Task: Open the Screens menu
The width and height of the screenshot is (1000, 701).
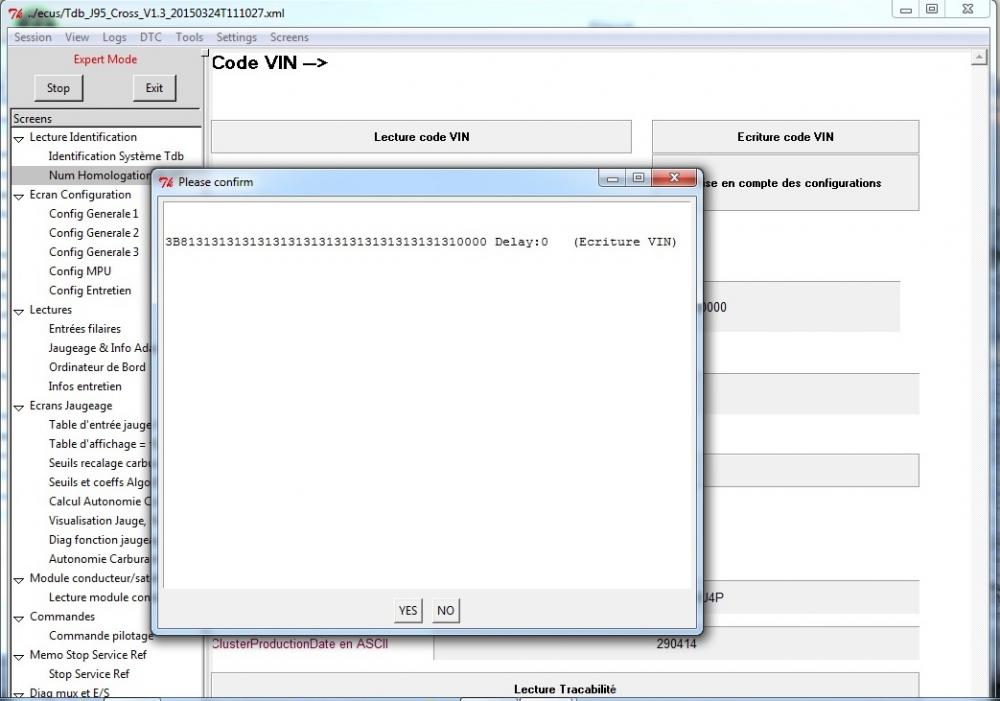Action: coord(289,38)
